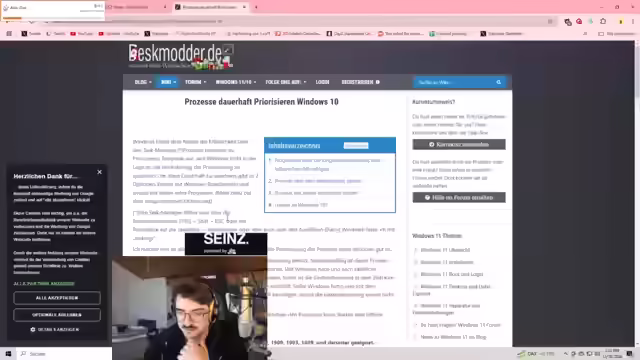Screen dimensions: 640x360
Task: Open the browser extensions puzzle icon
Action: (x=603, y=21)
